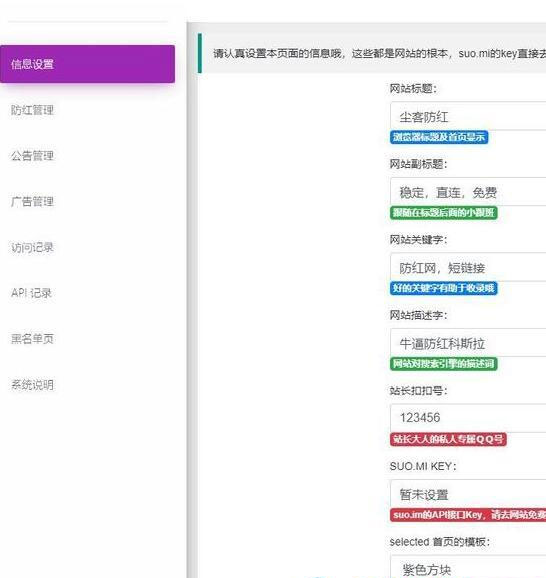This screenshot has height=578, width=546.
Task: Open the 黑名单页 sidebar item
Action: (32, 339)
